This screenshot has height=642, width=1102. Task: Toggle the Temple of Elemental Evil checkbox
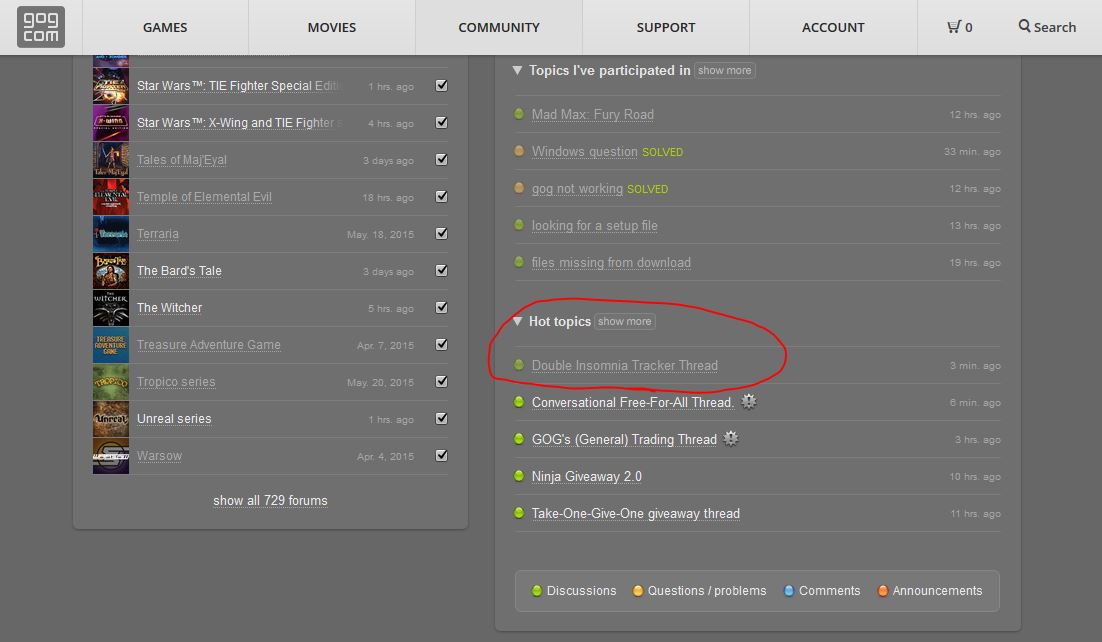point(441,196)
